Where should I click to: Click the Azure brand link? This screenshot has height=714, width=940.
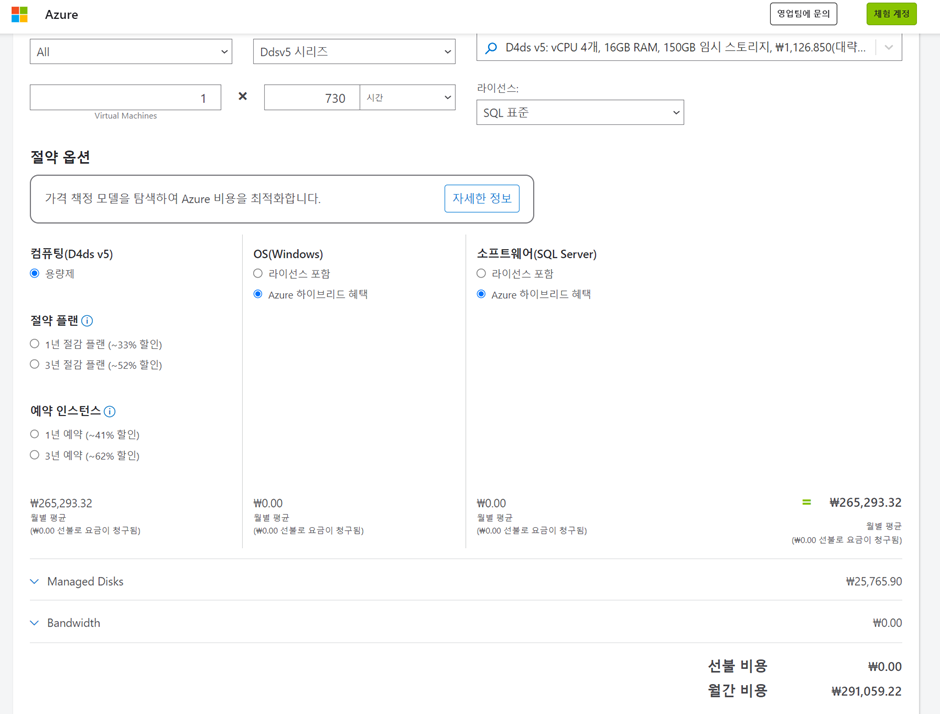pos(61,14)
